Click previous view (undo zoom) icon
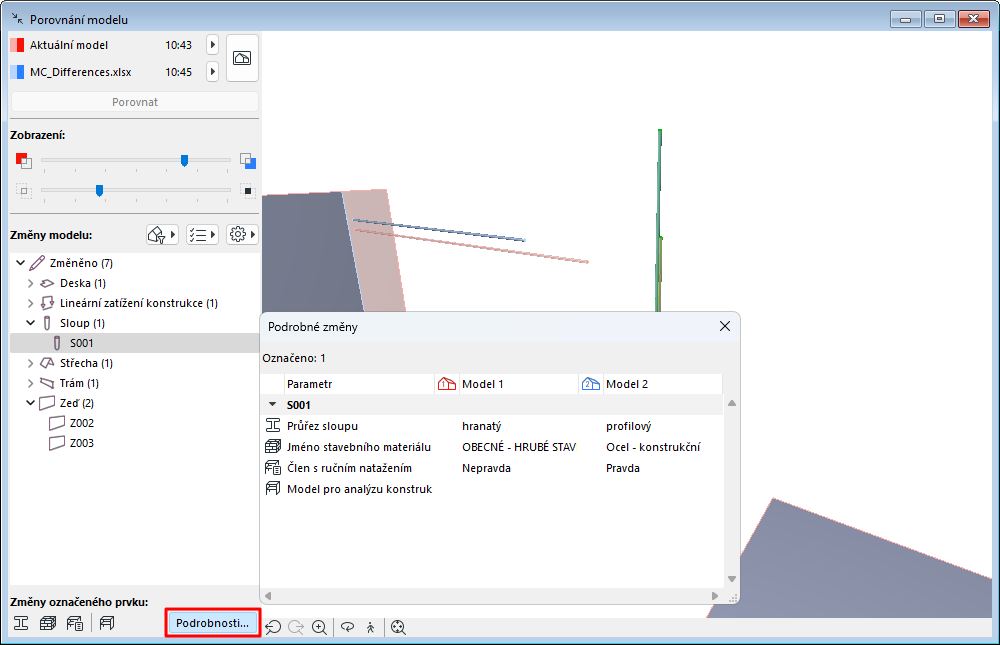 click(x=274, y=627)
